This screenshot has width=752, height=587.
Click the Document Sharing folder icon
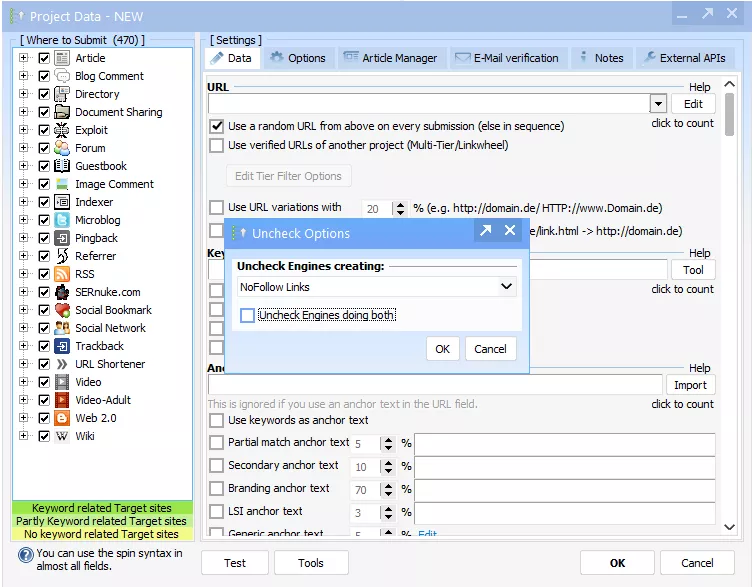click(62, 112)
